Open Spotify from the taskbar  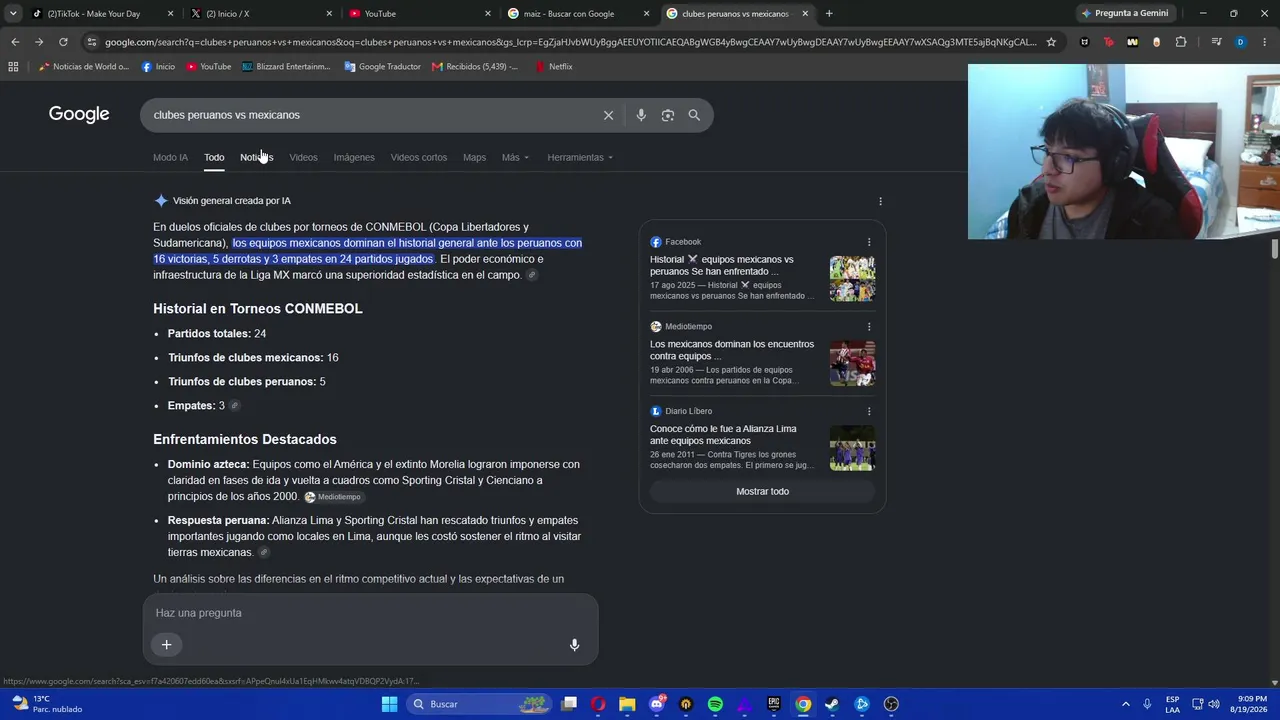[x=715, y=704]
